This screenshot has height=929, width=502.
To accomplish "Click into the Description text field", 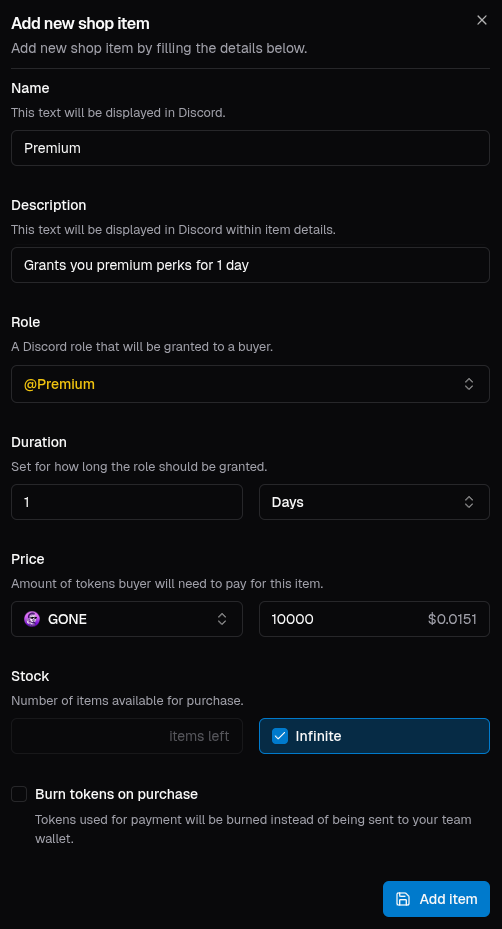I will click(x=250, y=265).
